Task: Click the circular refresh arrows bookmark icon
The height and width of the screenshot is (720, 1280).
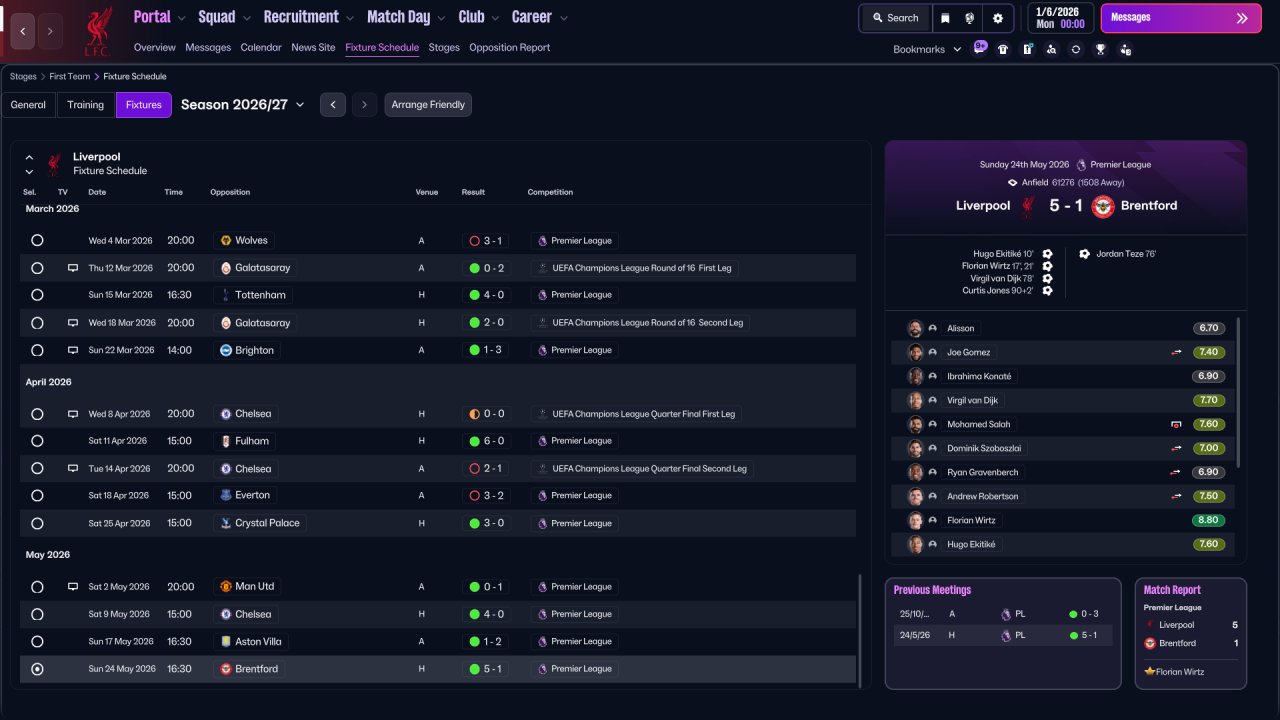Action: click(1076, 49)
